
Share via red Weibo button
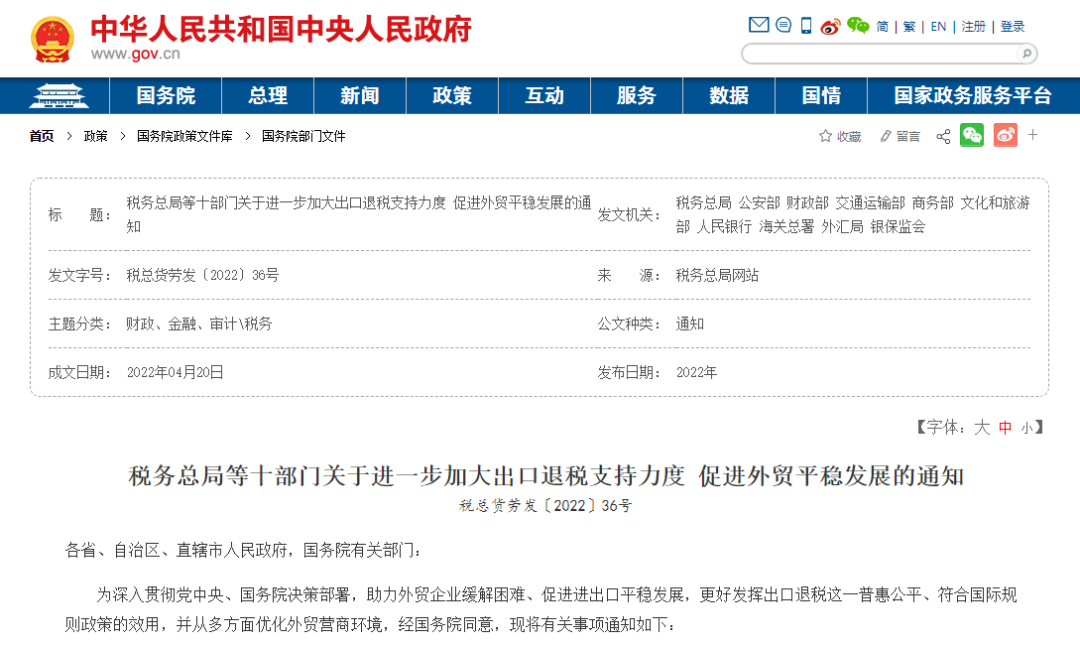click(1006, 135)
